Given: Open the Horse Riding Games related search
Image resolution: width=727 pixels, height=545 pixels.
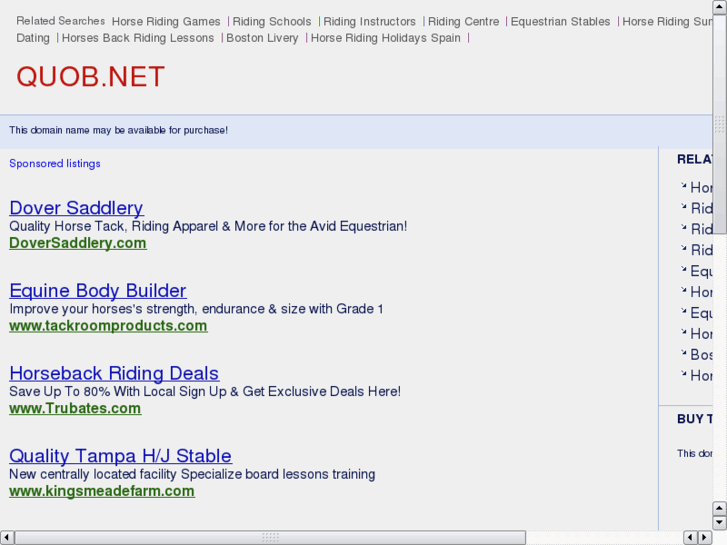Looking at the screenshot, I should coord(166,22).
